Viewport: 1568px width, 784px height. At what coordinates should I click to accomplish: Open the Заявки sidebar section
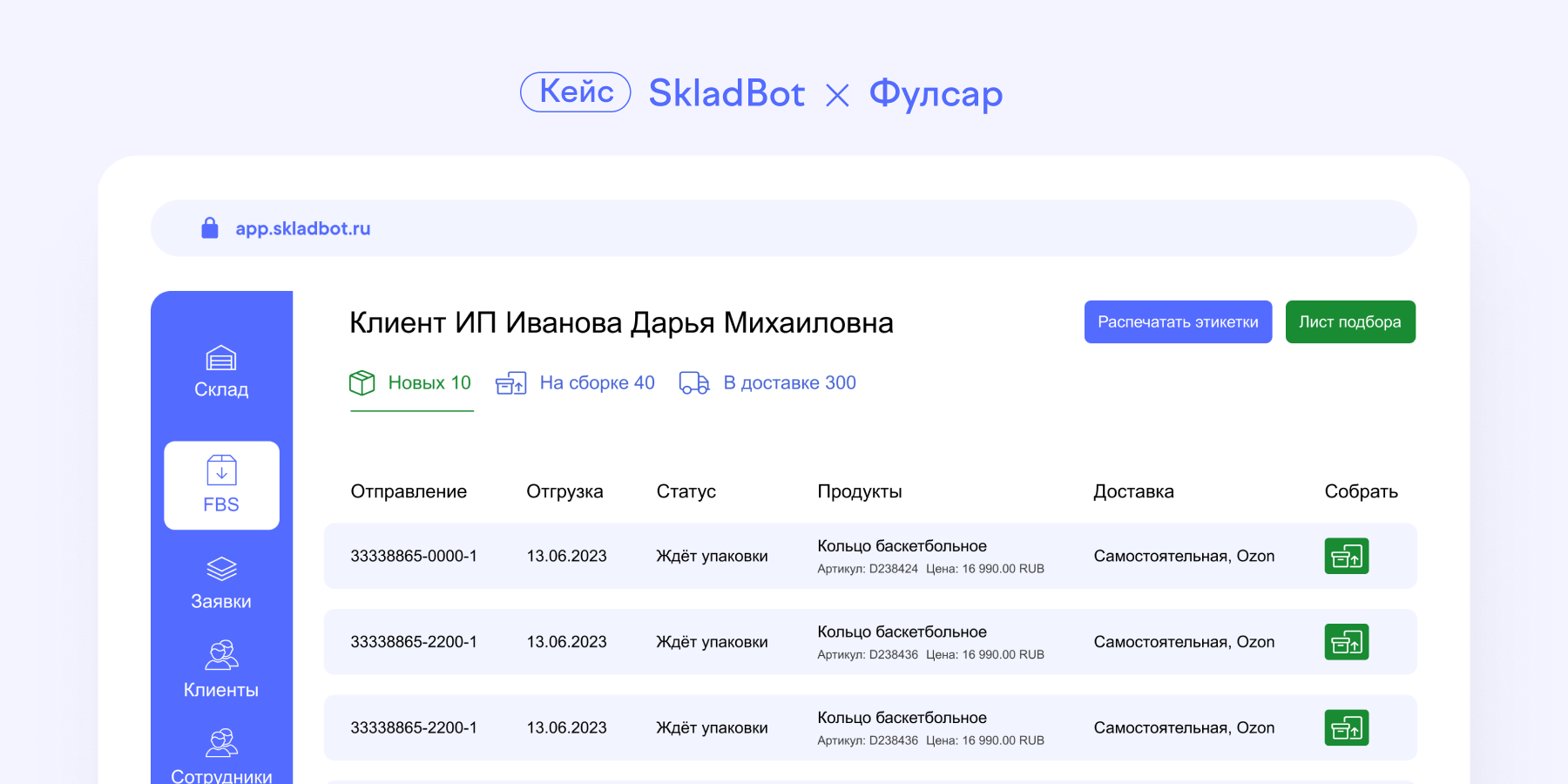point(221,584)
